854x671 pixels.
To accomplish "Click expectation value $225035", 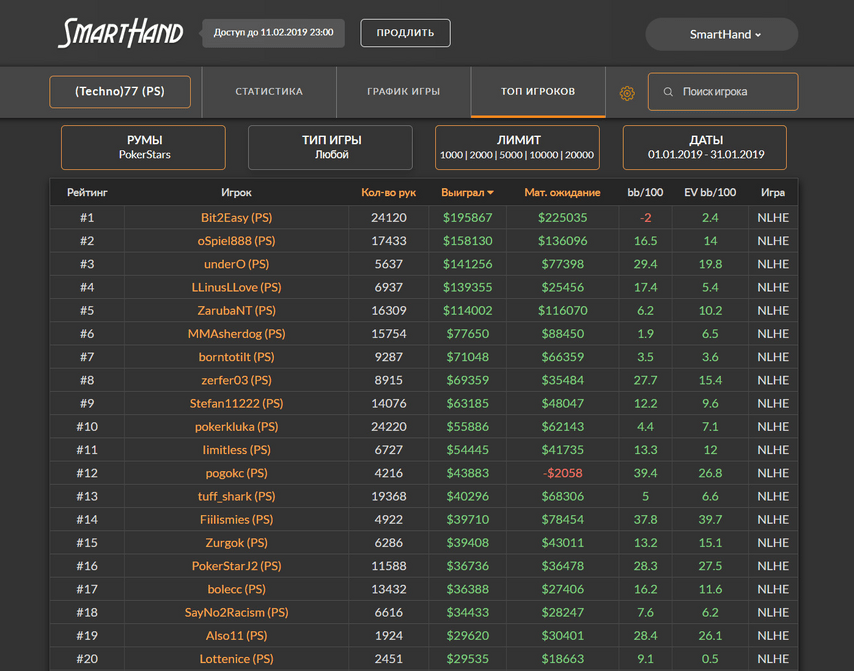I will click(562, 218).
